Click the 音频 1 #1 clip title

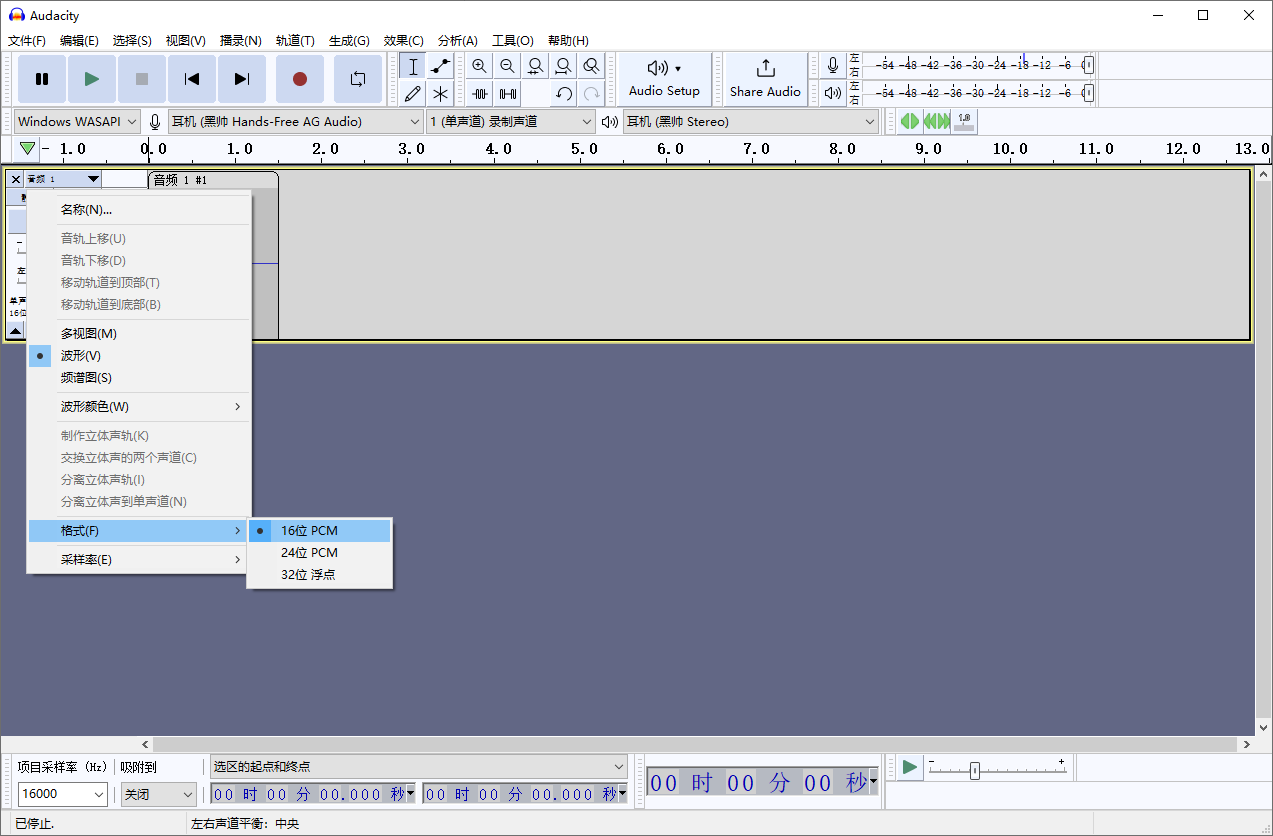[180, 180]
